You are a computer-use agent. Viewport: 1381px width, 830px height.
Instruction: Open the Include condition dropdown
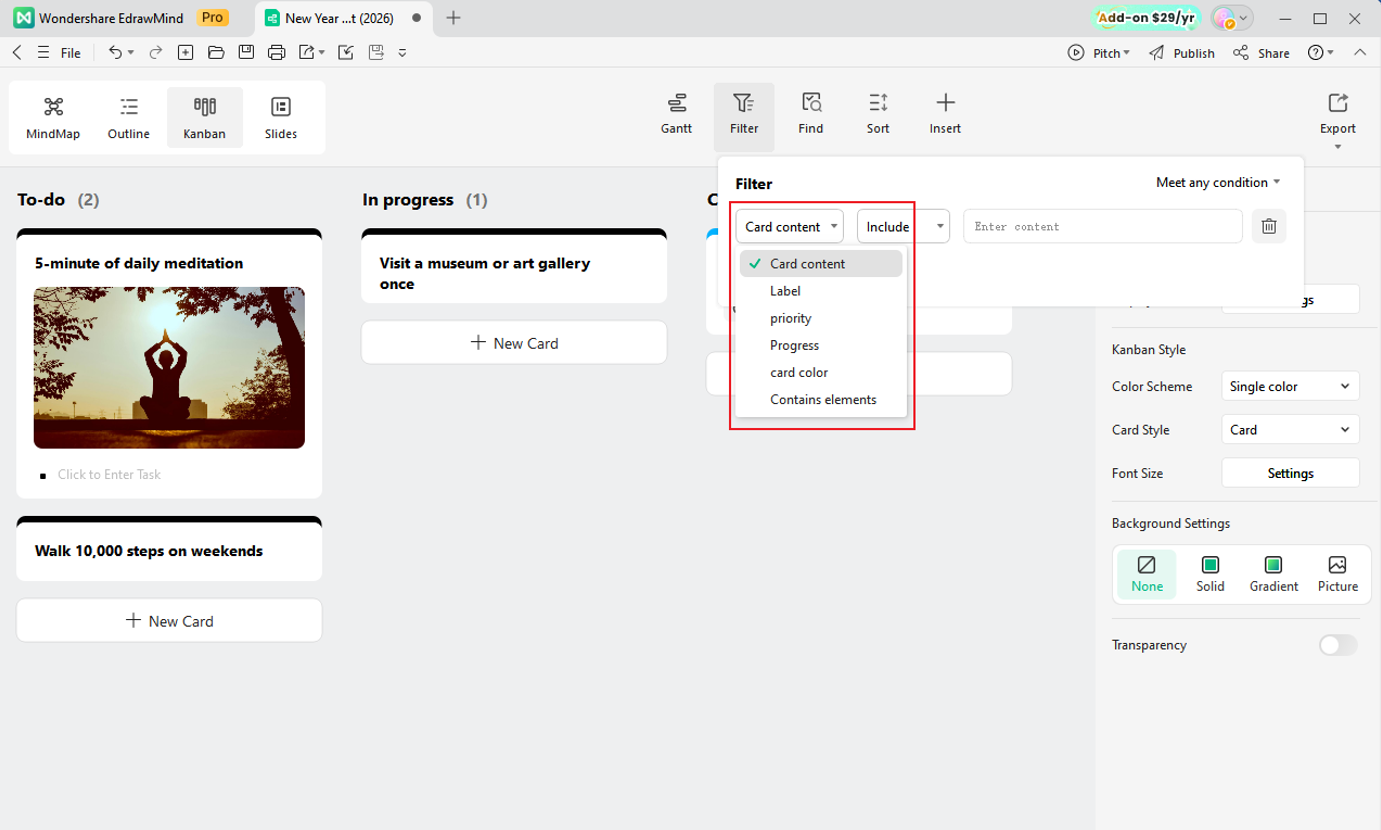pyautogui.click(x=903, y=227)
